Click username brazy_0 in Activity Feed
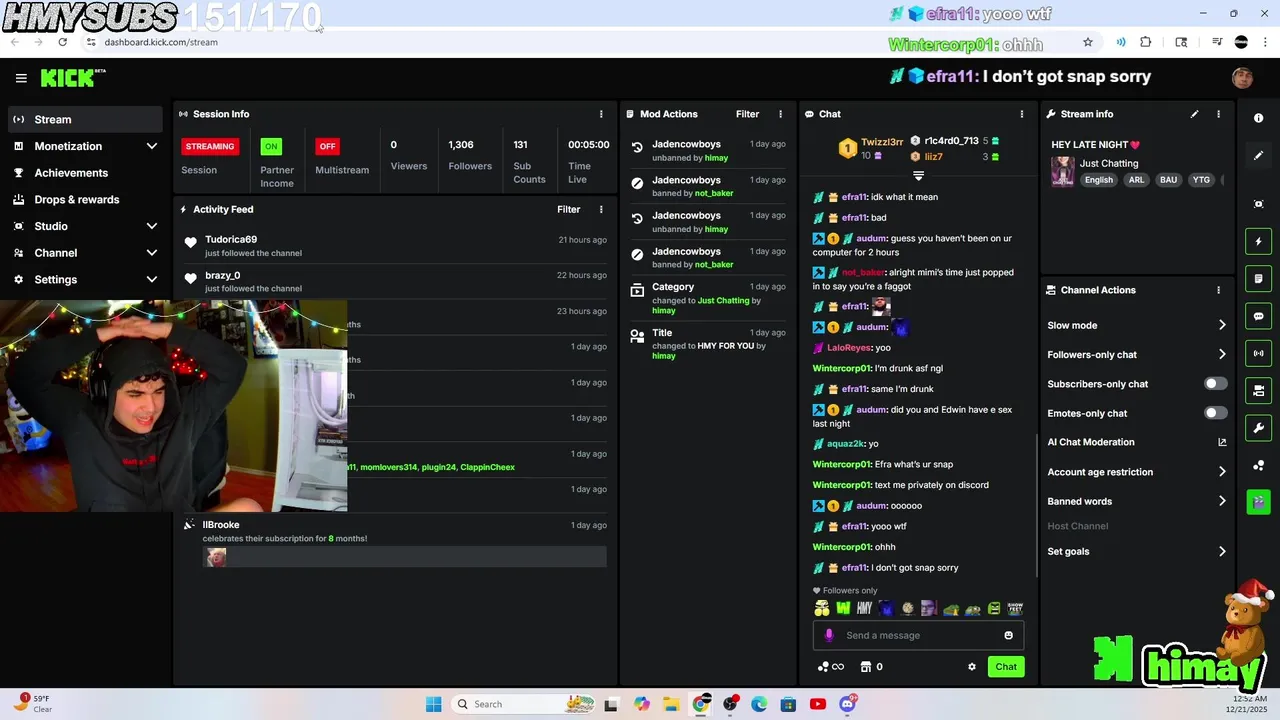 tap(222, 275)
